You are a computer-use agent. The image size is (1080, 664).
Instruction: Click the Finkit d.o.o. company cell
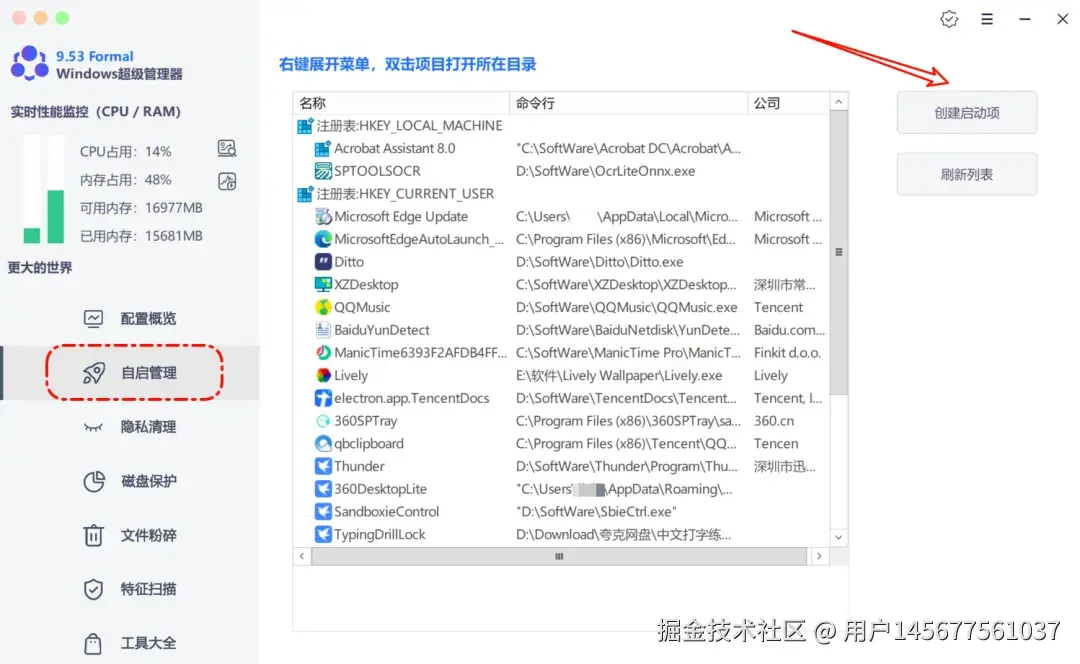[787, 353]
